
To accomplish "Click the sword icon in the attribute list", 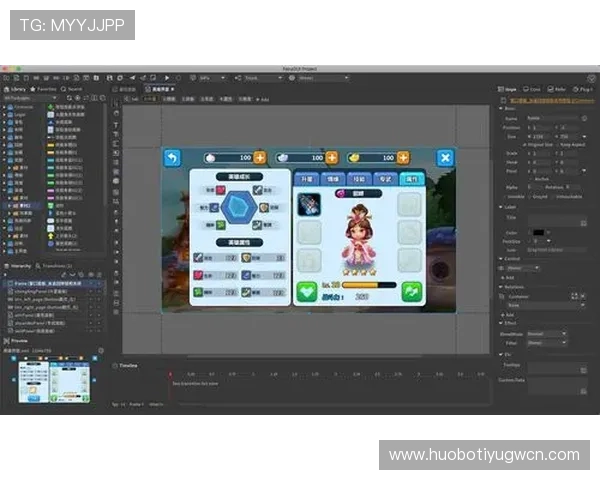I will coord(198,258).
